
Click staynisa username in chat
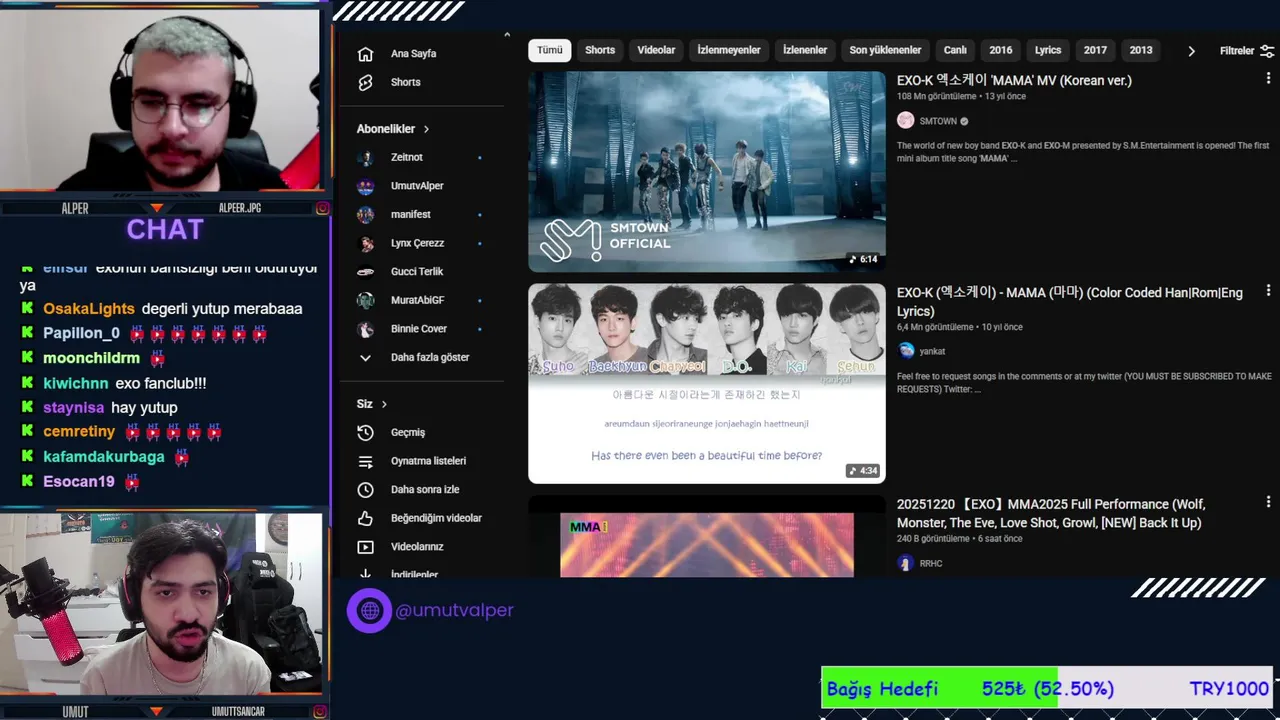tap(74, 408)
